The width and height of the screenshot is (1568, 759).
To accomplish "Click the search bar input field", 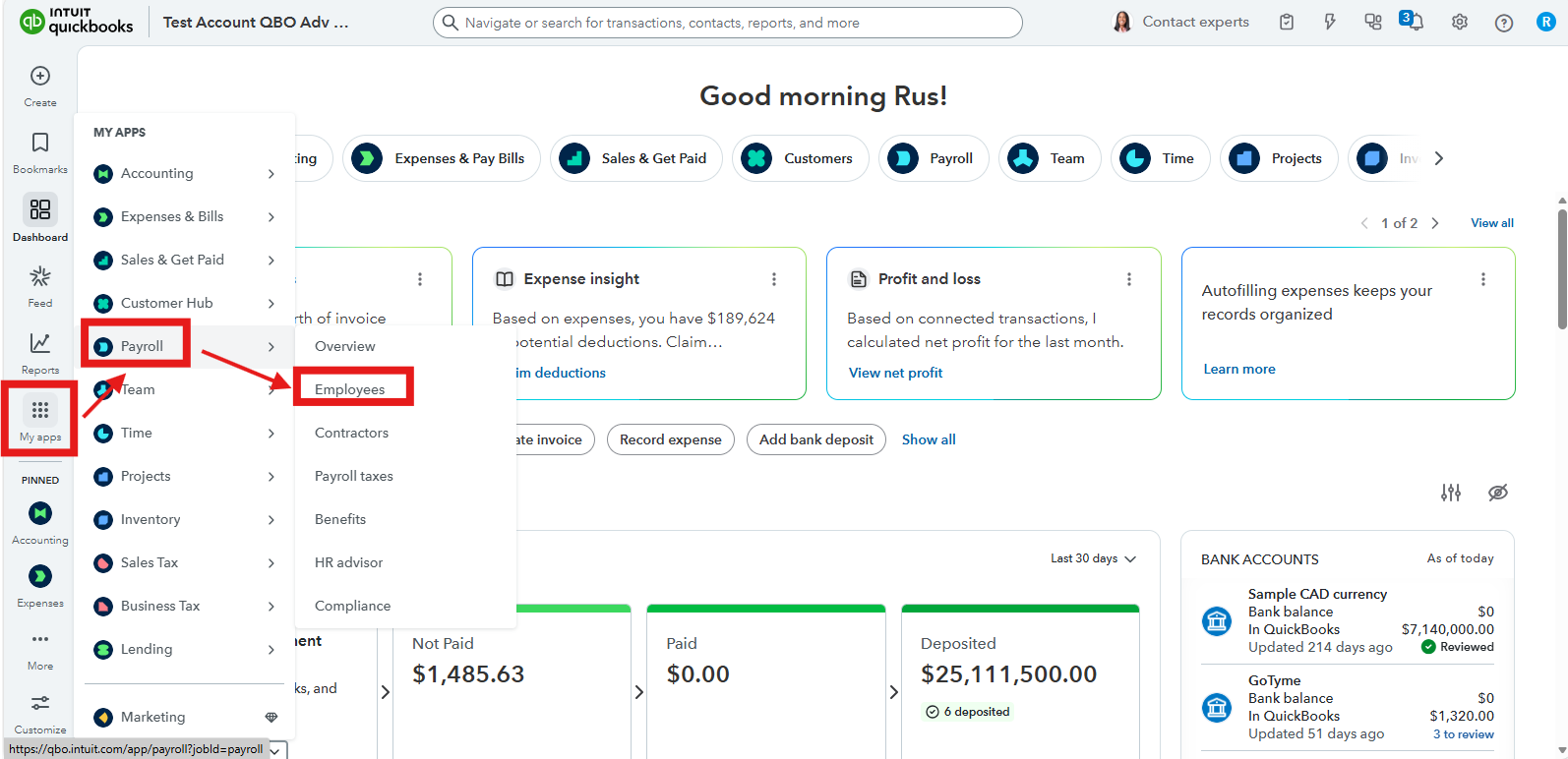I will 728,23.
